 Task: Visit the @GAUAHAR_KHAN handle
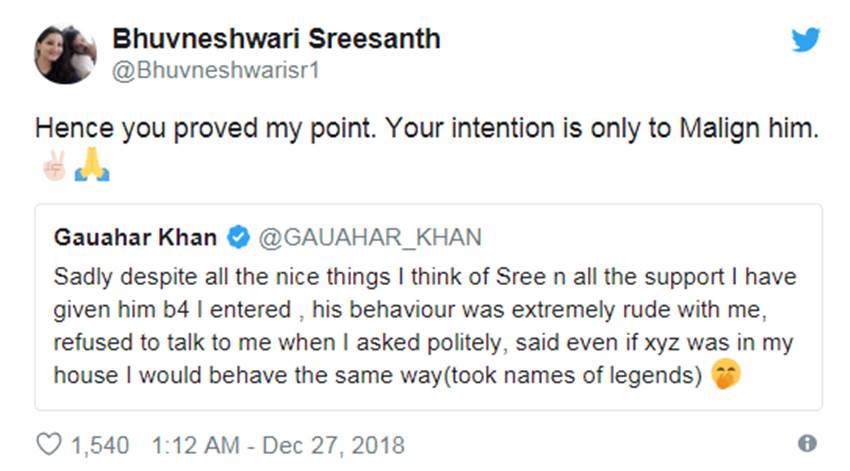370,237
